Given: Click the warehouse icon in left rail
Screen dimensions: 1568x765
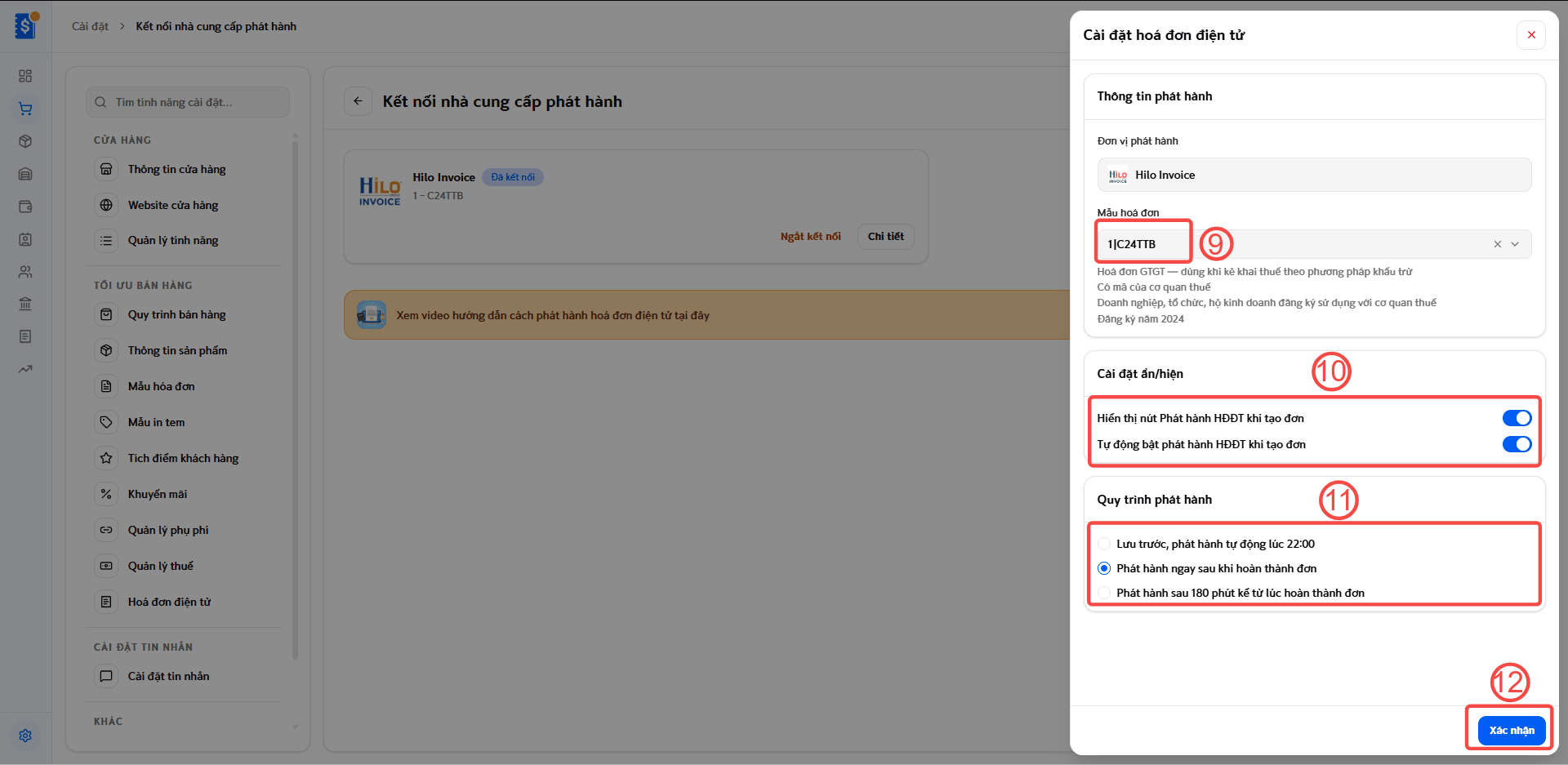Looking at the screenshot, I should click(x=25, y=174).
